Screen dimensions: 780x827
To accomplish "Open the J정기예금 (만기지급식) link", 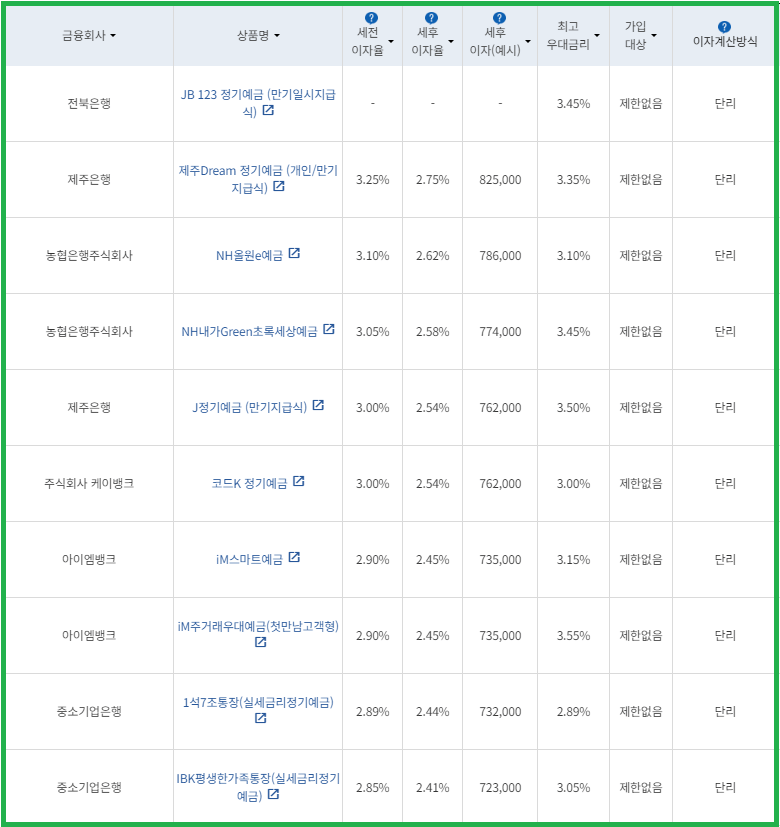I will point(249,408).
